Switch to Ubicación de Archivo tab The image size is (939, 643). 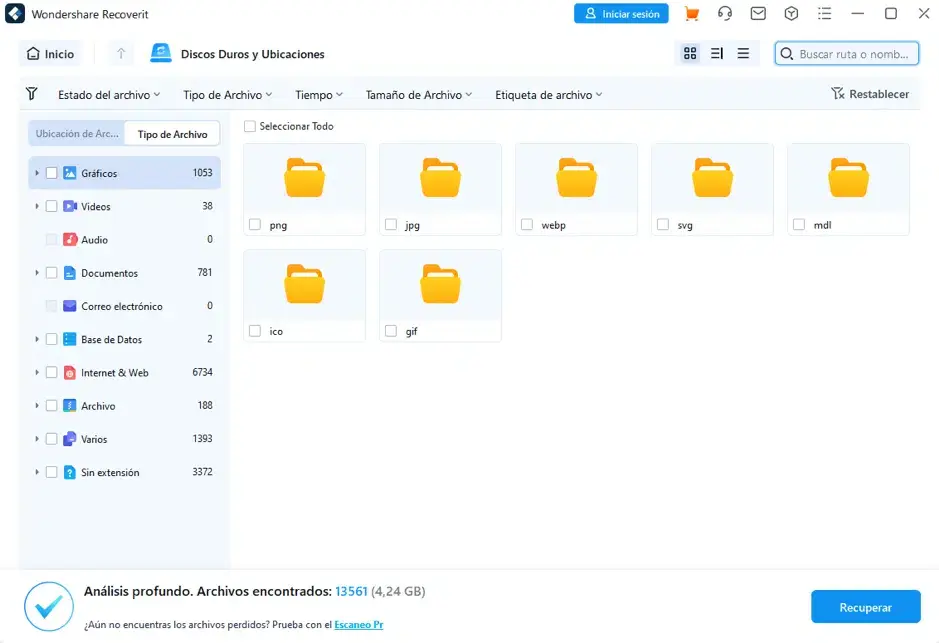[x=77, y=134]
